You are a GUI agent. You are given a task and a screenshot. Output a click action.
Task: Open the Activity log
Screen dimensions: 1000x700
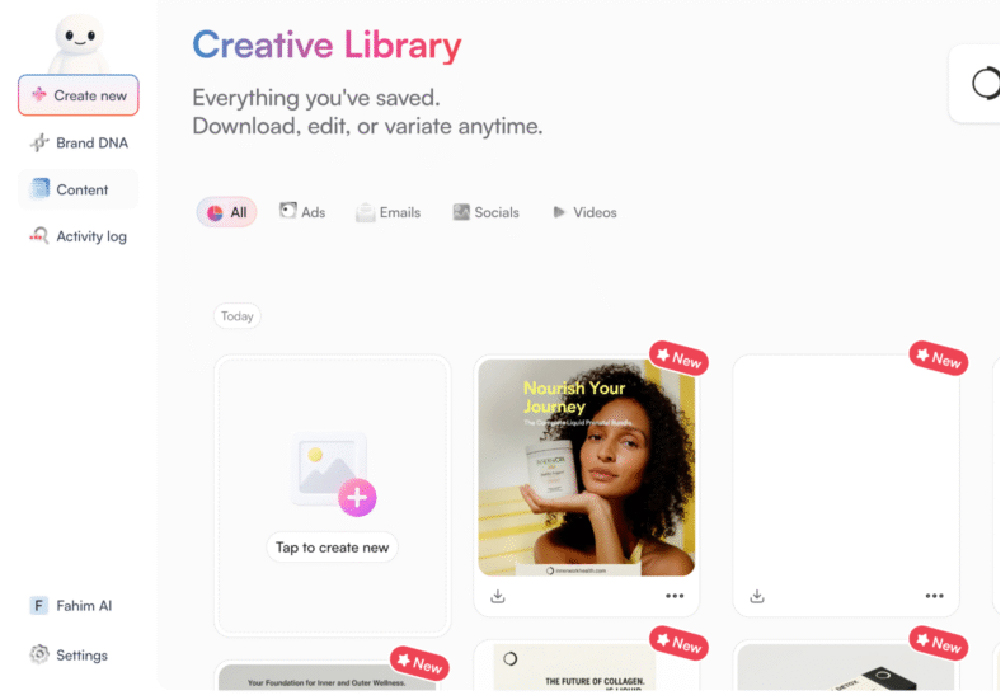[x=78, y=237]
